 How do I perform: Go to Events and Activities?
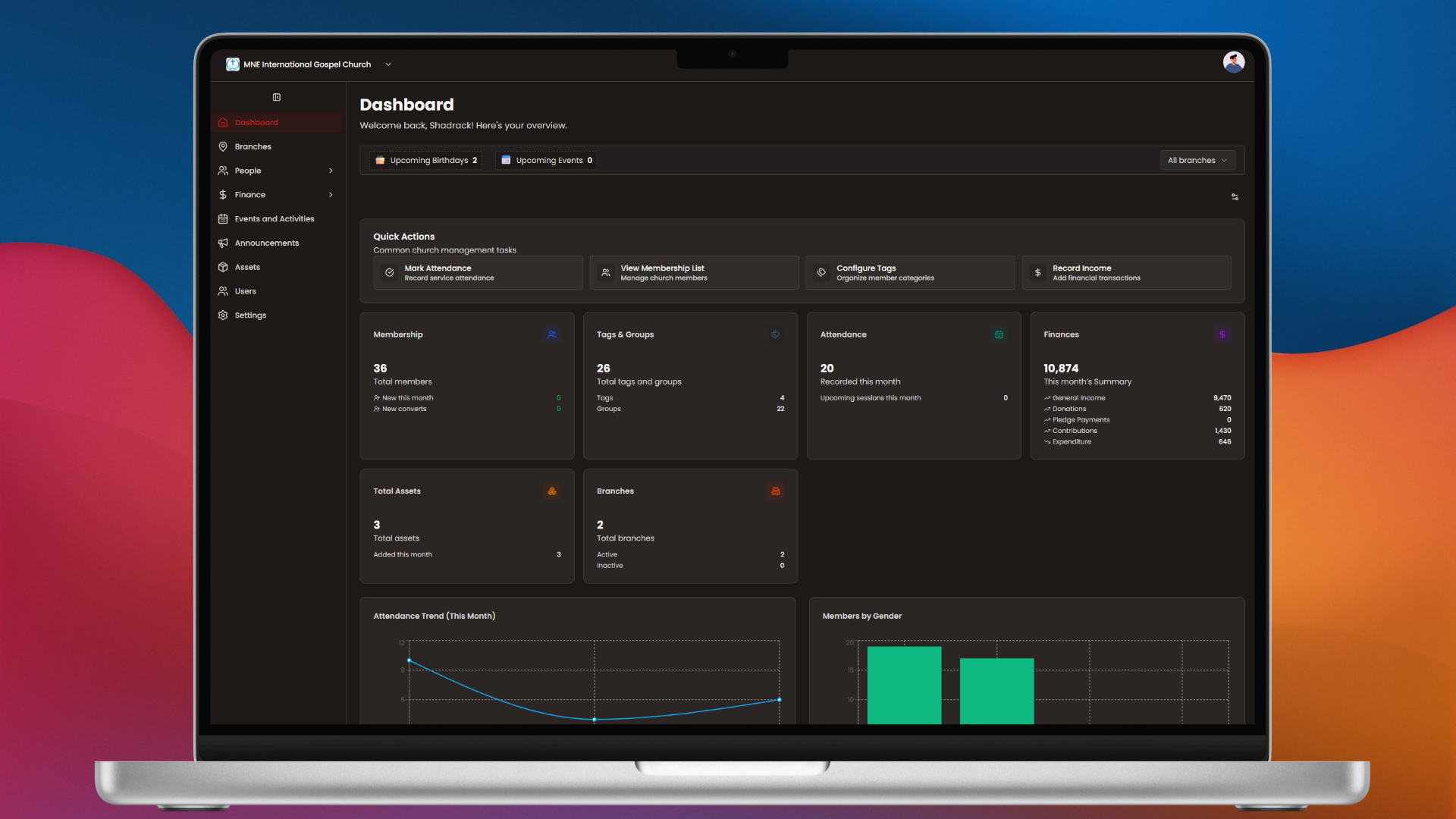[x=274, y=219]
